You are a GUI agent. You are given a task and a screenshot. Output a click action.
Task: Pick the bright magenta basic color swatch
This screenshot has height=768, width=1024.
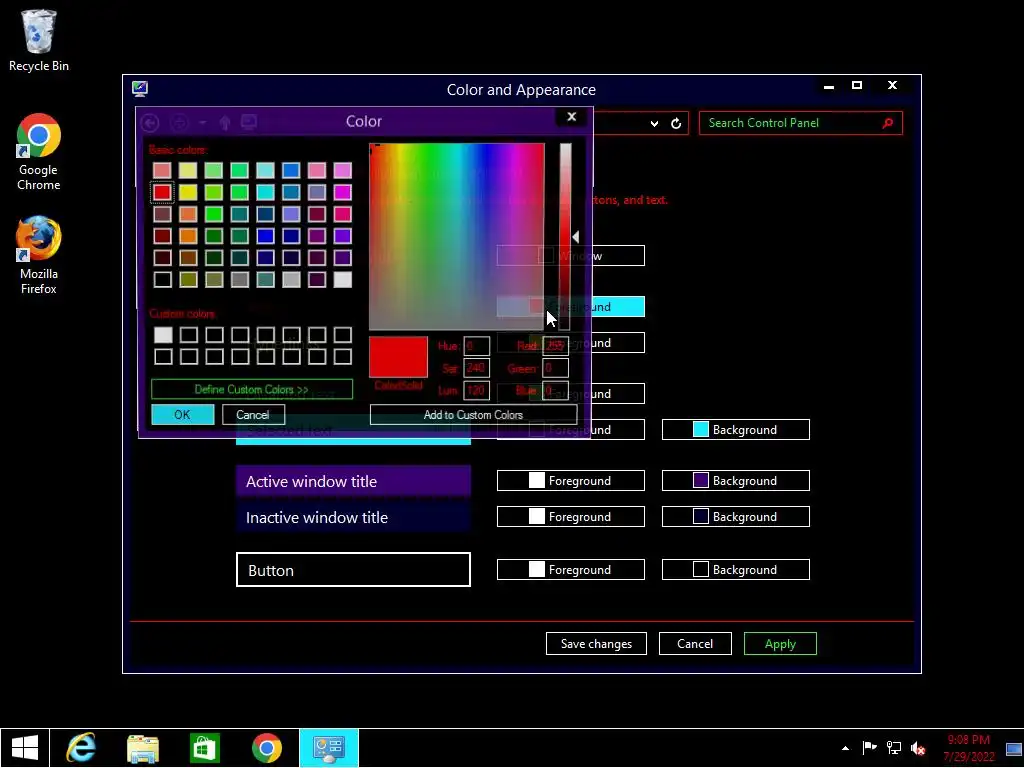pyautogui.click(x=342, y=192)
